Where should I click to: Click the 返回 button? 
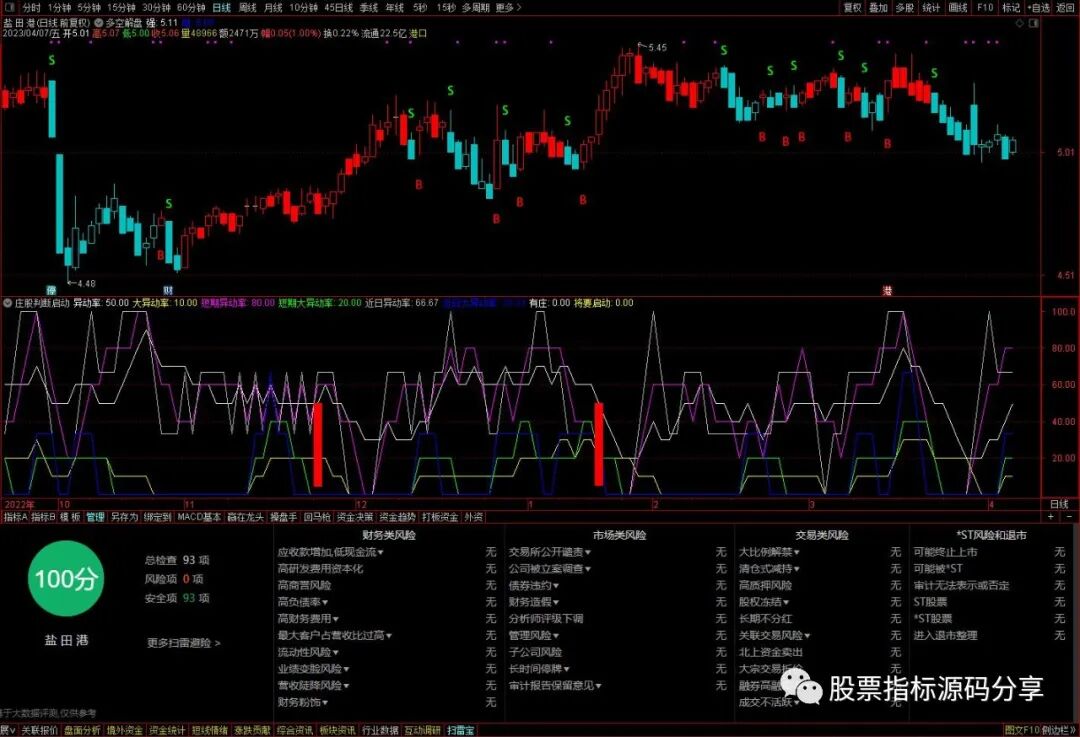click(x=1066, y=8)
